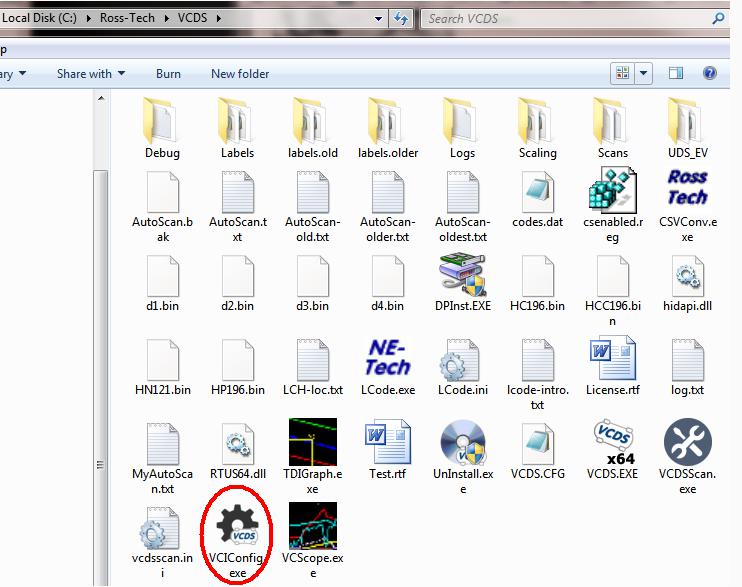Select AutoScan.bak file
Screen dimensions: 742x587
(x=162, y=206)
